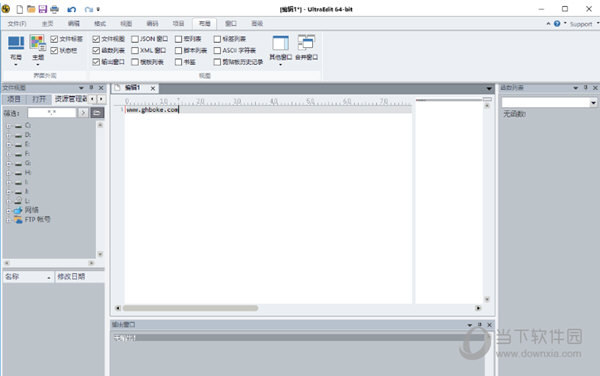Open the File View panel options dropdown arrow
This screenshot has height=376, width=600.
click(81, 88)
